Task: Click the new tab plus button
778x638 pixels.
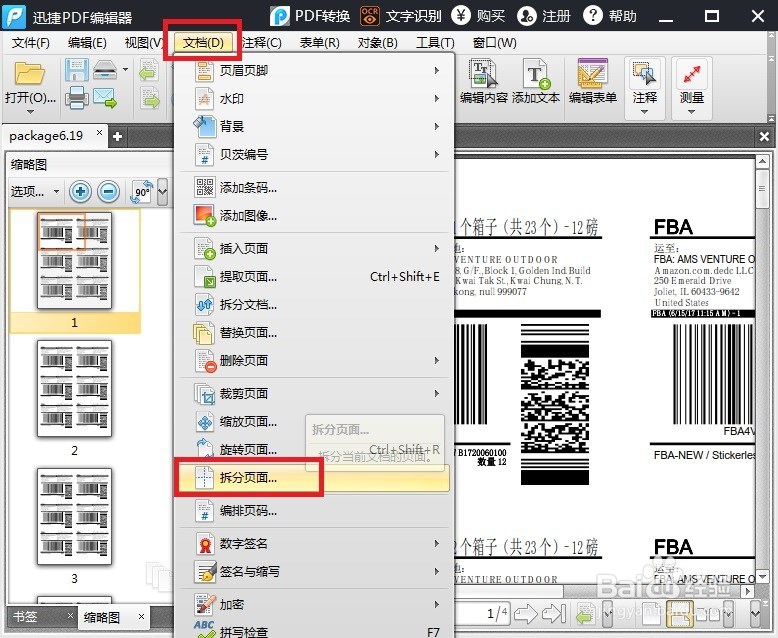Action: [118, 136]
